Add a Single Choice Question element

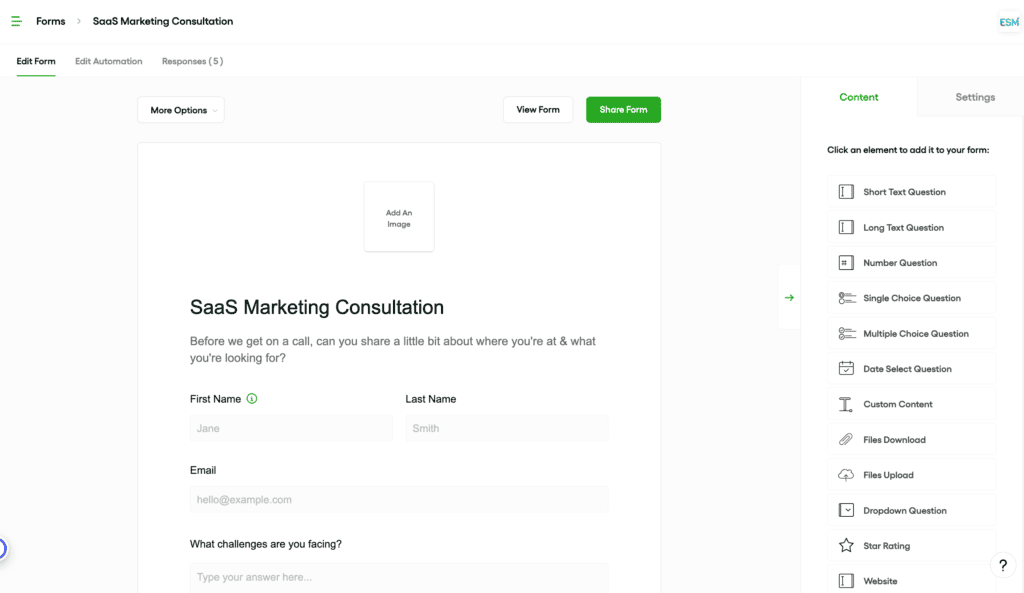click(x=911, y=298)
